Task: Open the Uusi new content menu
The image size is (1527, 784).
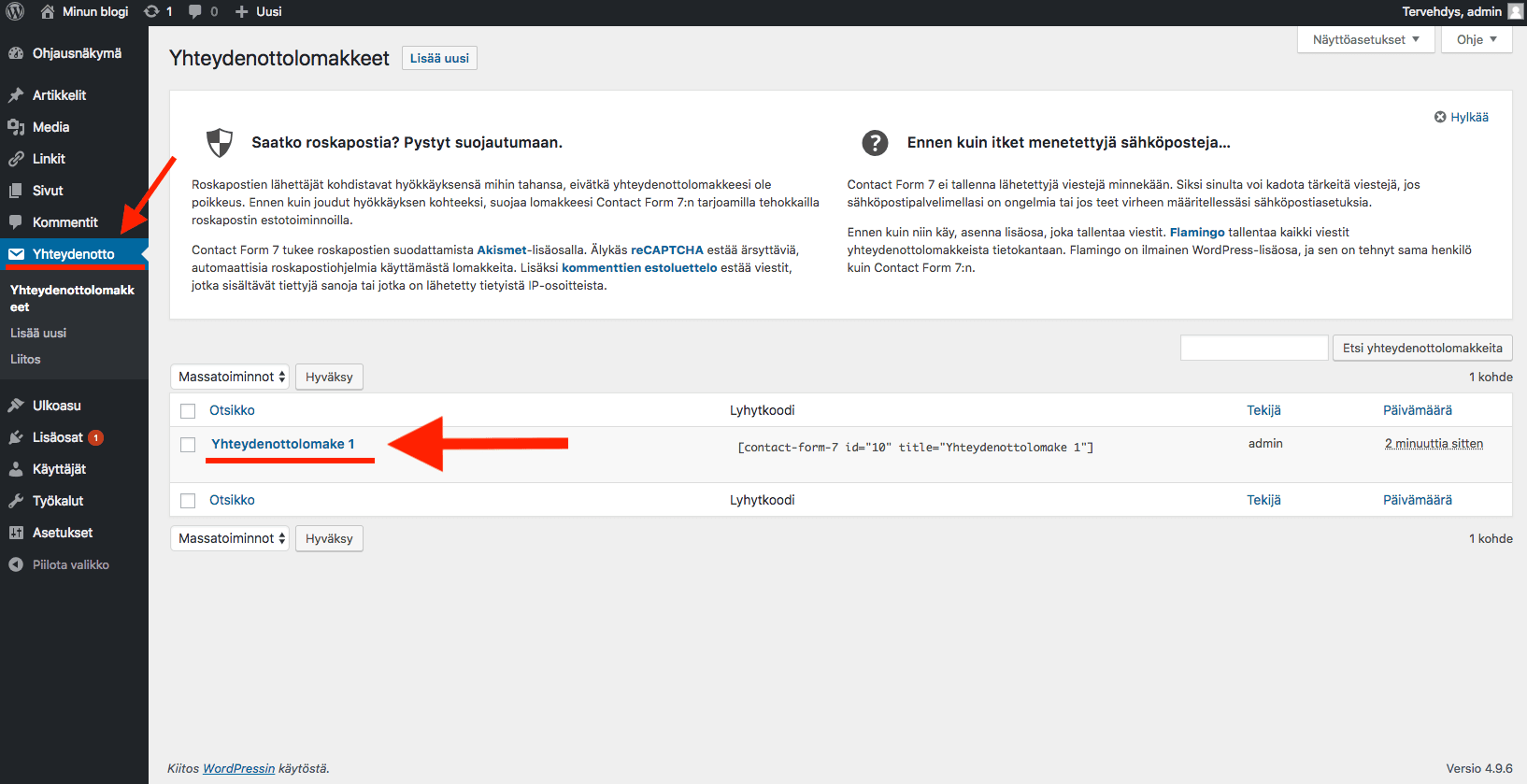Action: coord(258,11)
